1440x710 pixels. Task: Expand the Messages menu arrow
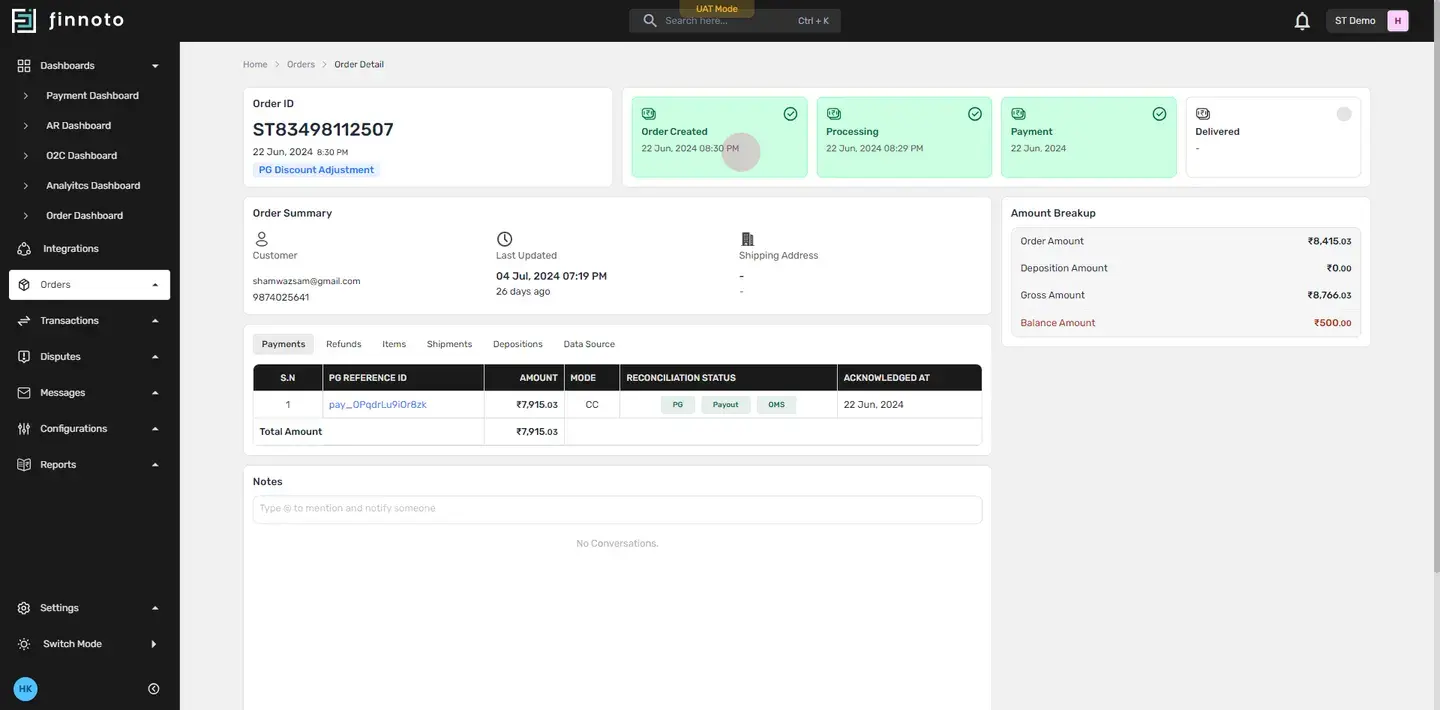155,393
